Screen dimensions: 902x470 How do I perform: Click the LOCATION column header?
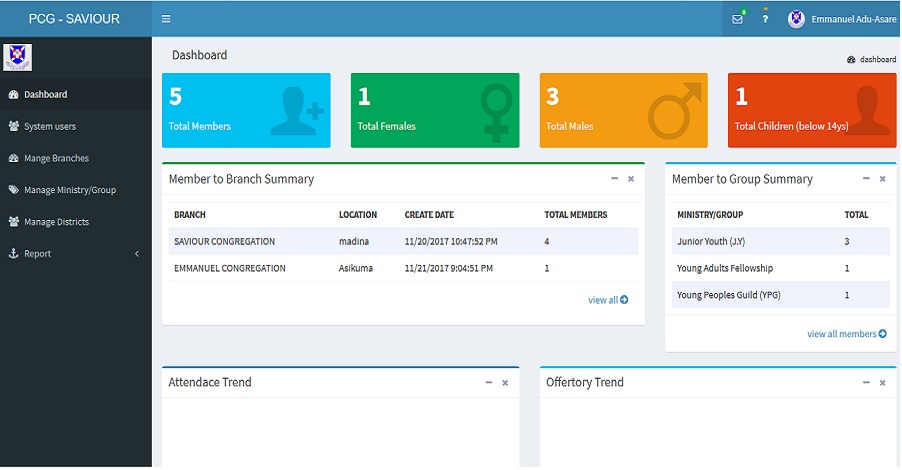358,215
